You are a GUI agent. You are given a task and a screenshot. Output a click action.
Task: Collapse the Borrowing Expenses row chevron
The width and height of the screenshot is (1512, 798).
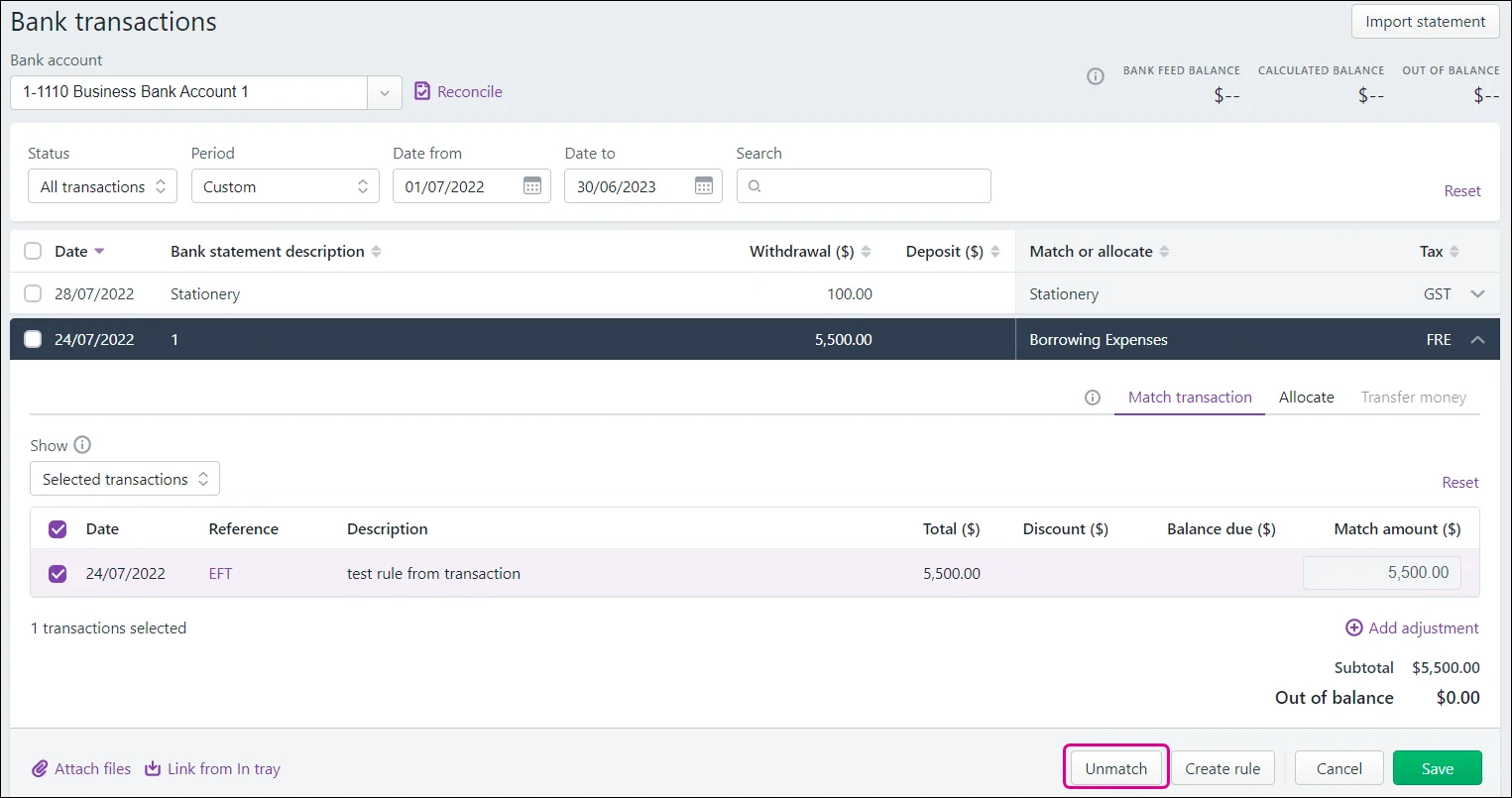[x=1478, y=339]
